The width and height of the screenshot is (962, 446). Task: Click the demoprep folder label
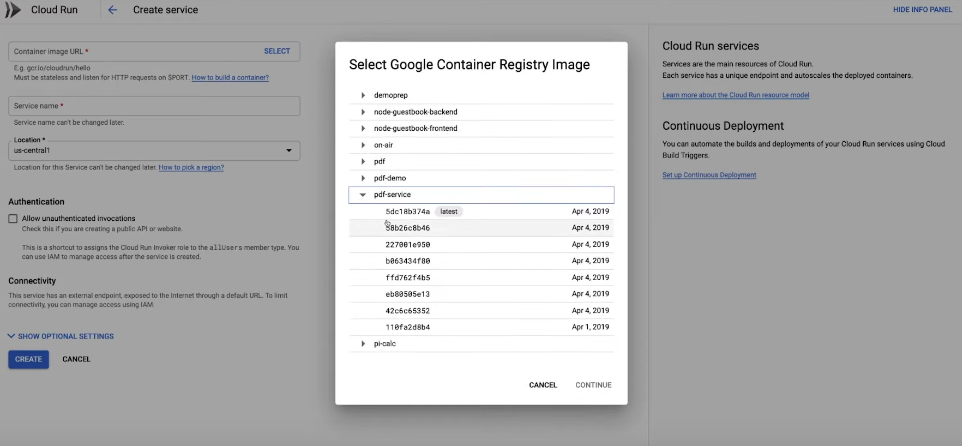click(391, 95)
